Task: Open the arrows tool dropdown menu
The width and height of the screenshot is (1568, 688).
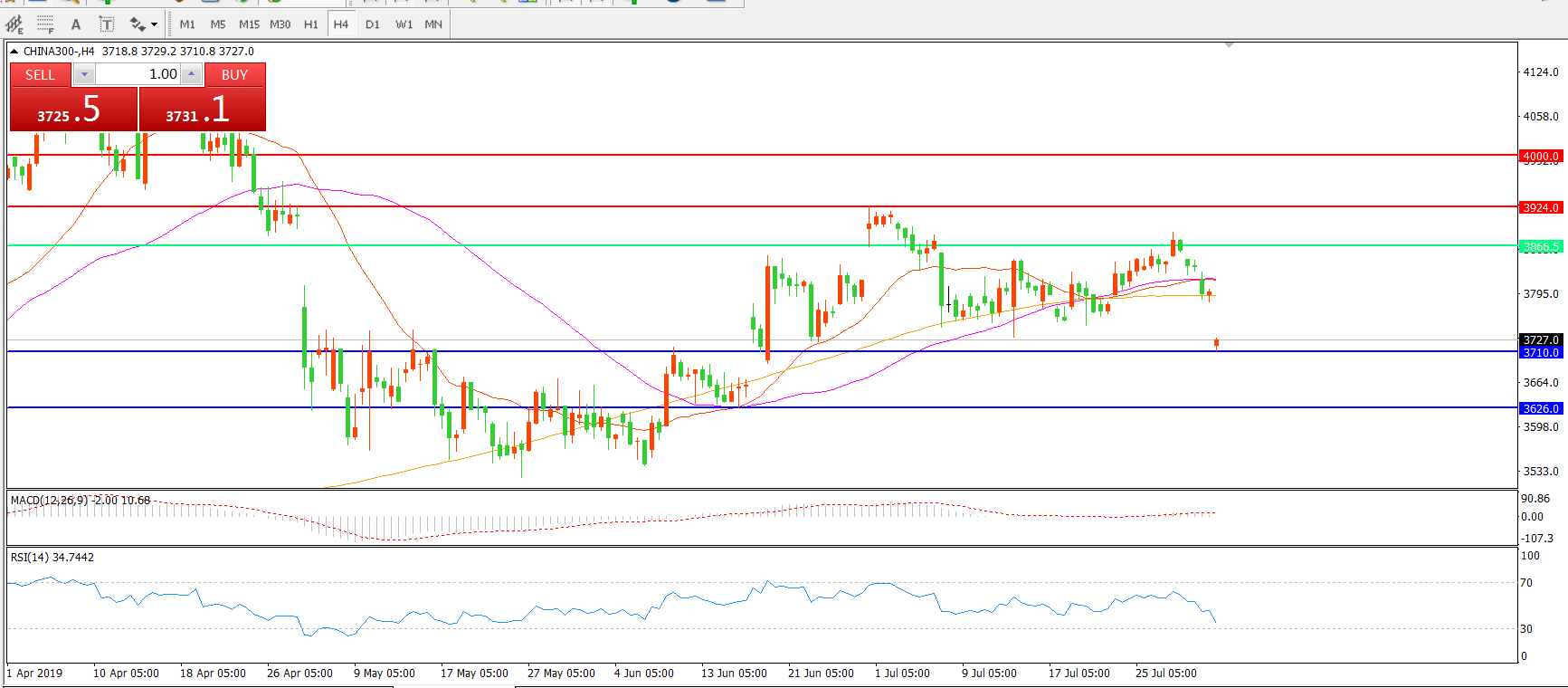Action: tap(154, 24)
